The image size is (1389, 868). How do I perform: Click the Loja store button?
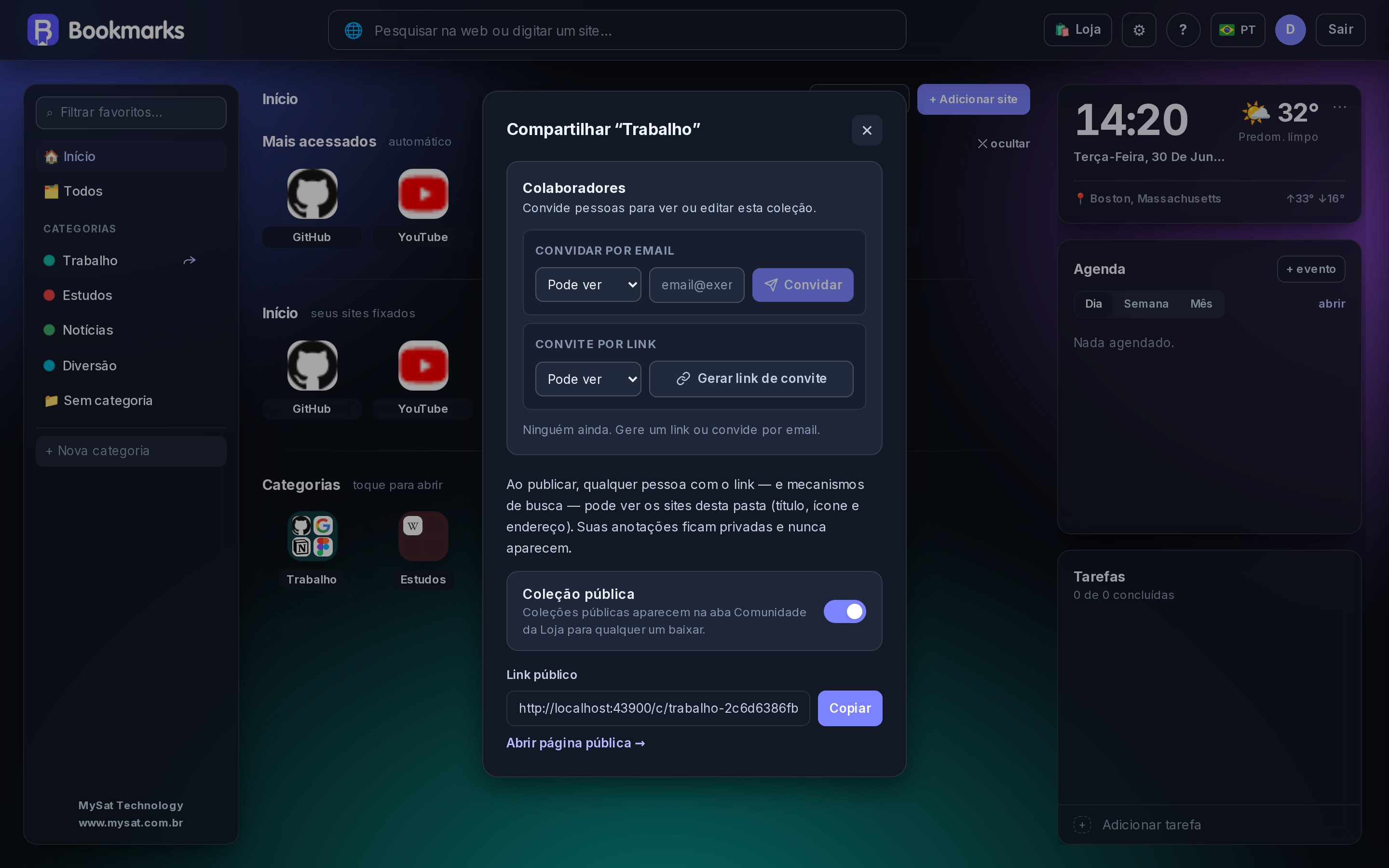(1077, 30)
